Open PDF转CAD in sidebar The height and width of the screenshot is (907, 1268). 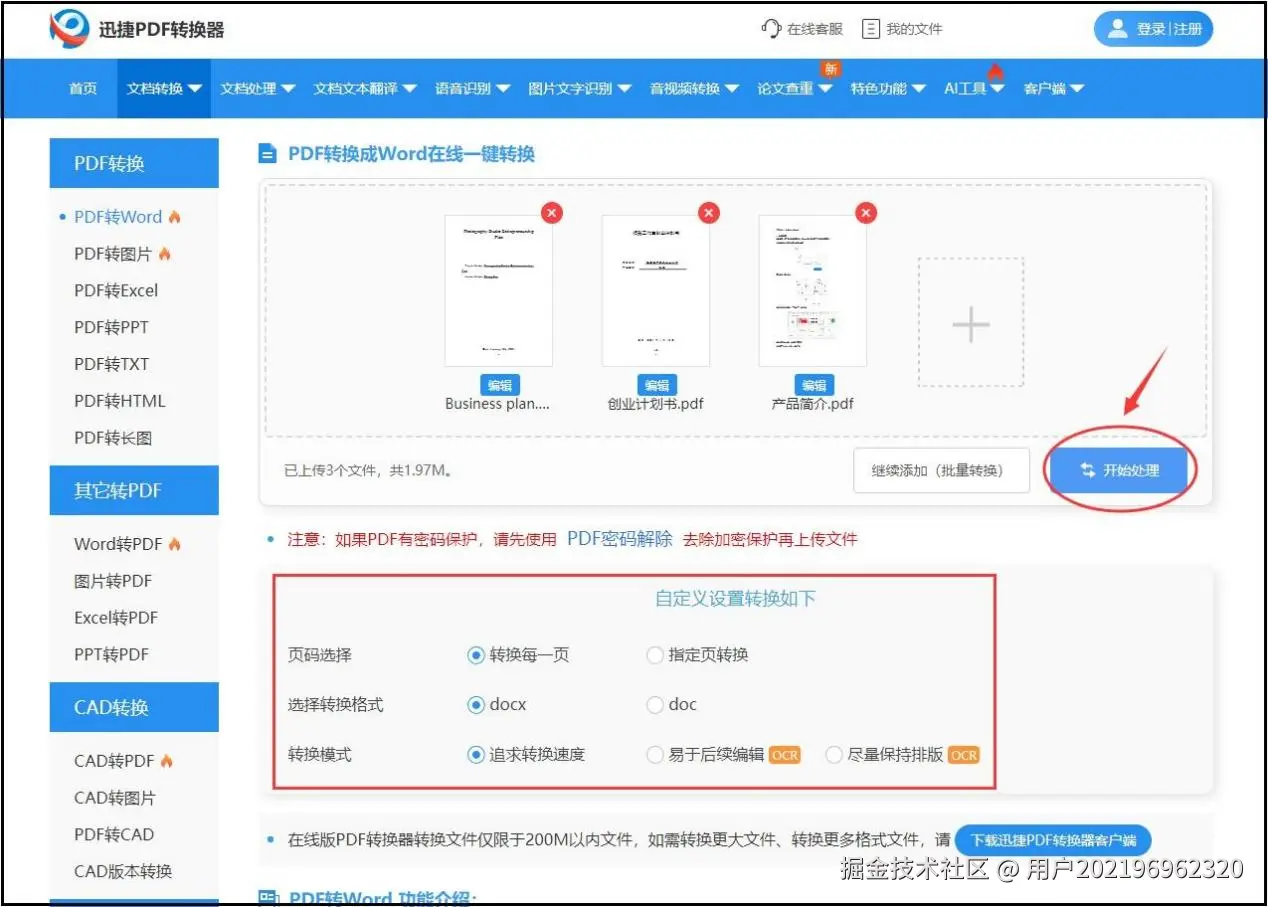(x=114, y=834)
